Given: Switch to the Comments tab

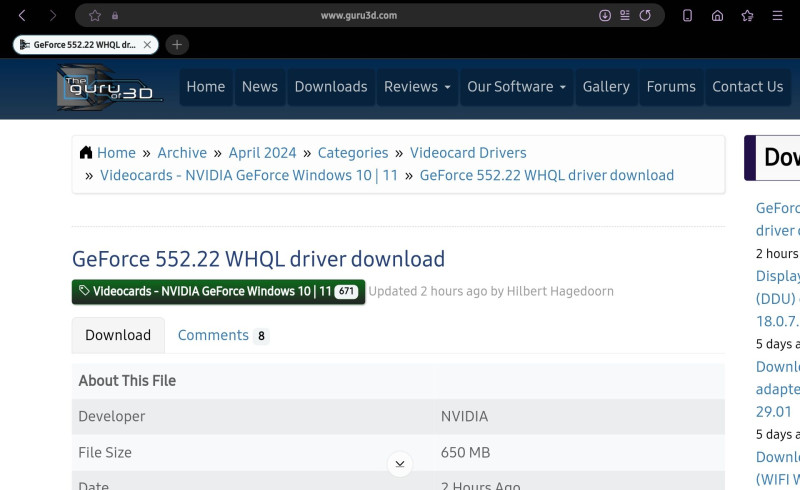Looking at the screenshot, I should coord(223,335).
